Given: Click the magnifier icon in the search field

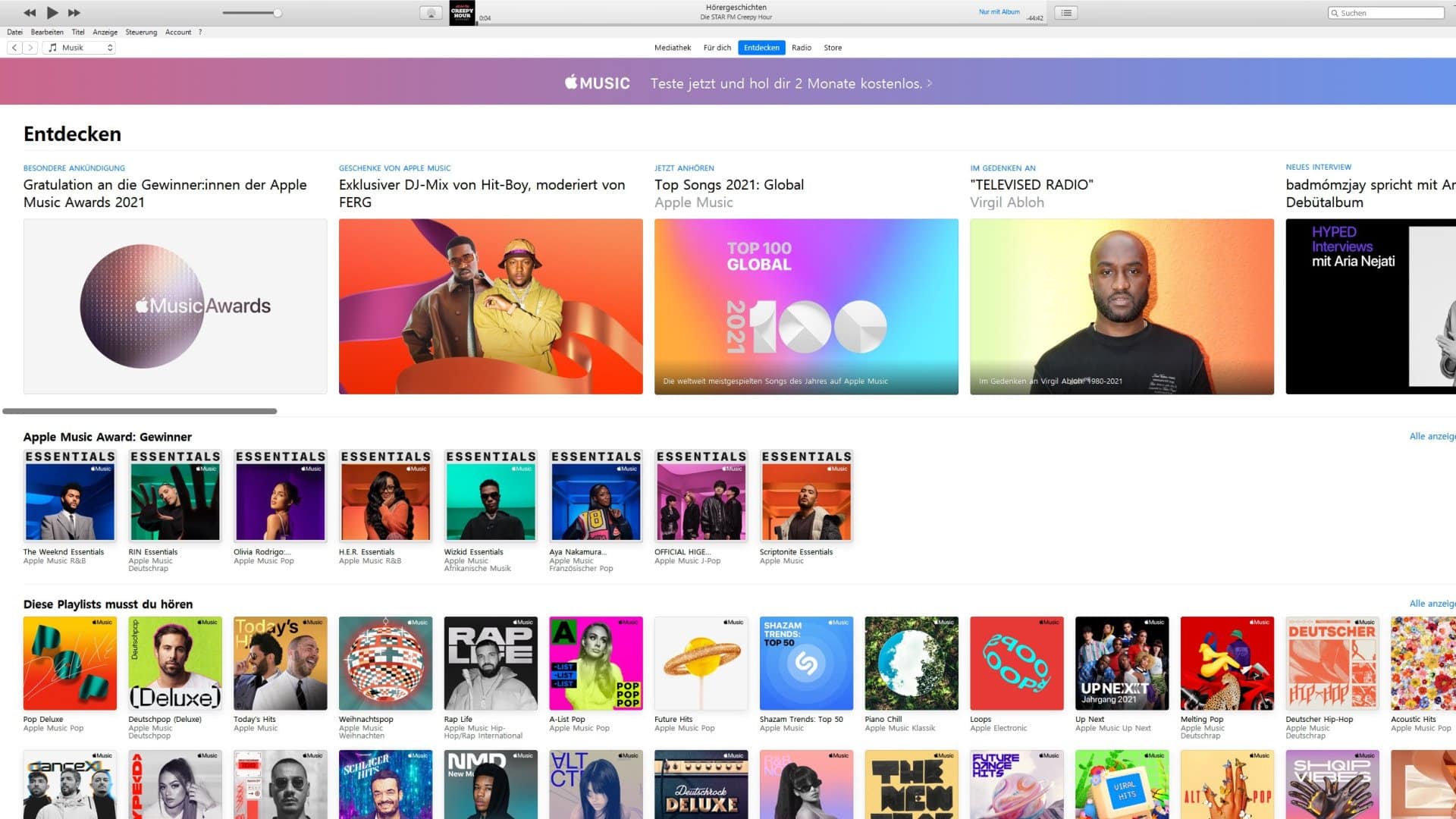Looking at the screenshot, I should pyautogui.click(x=1333, y=13).
